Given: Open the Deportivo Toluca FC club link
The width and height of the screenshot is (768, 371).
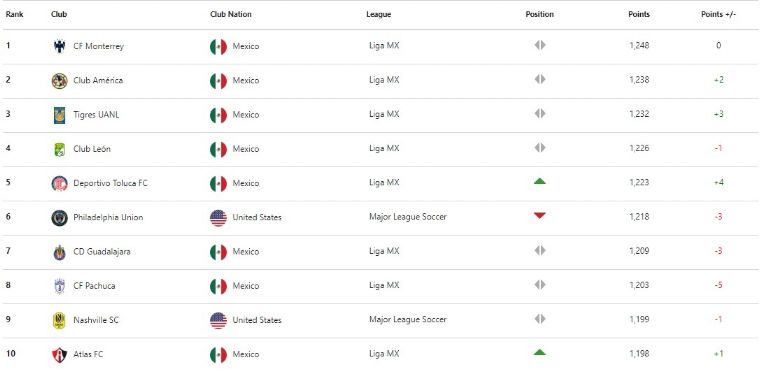Looking at the screenshot, I should pos(110,183).
